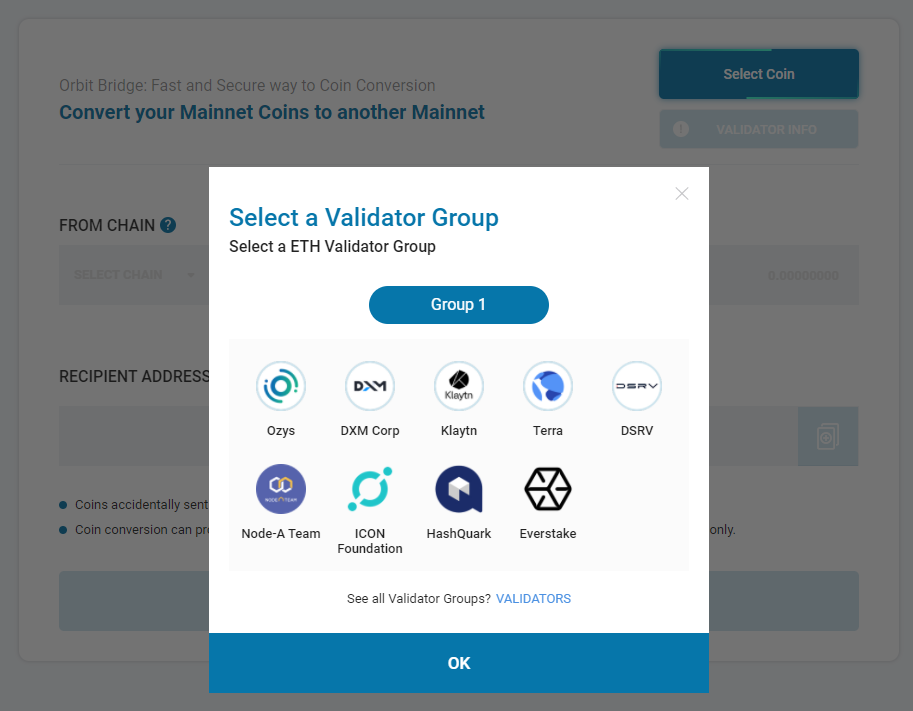Screen dimensions: 913x711
Task: Click the paste icon beside recipient address
Action: click(828, 436)
